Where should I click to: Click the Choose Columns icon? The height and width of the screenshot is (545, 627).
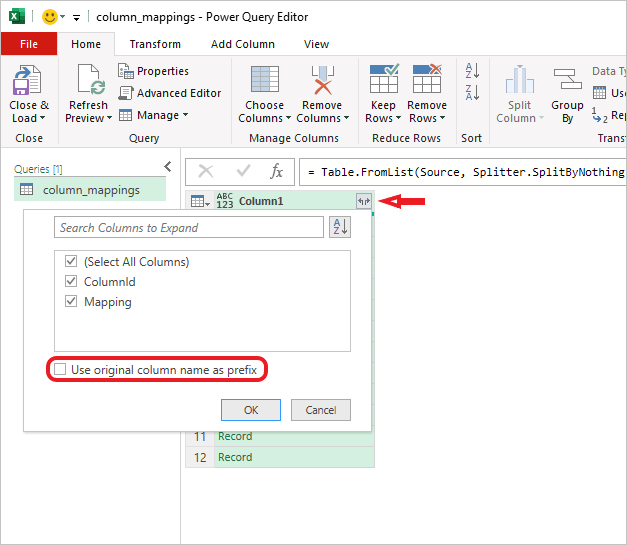265,79
